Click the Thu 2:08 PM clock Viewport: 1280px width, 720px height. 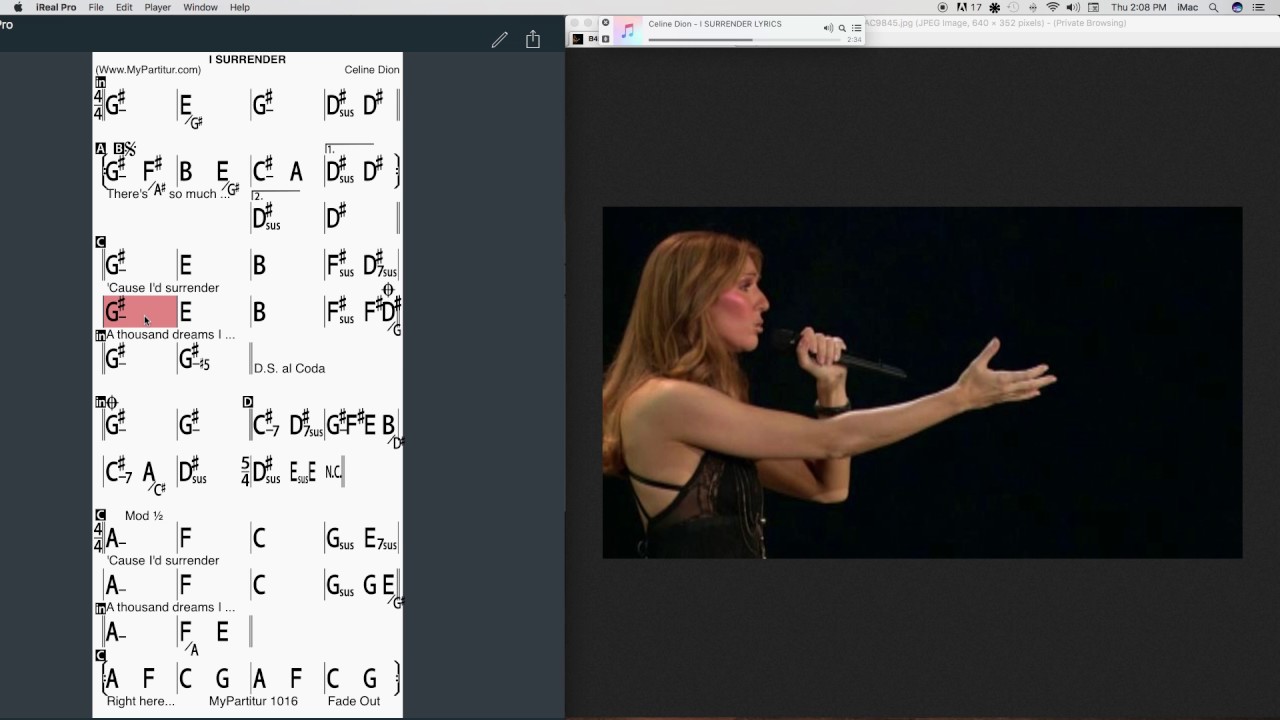tap(1138, 7)
